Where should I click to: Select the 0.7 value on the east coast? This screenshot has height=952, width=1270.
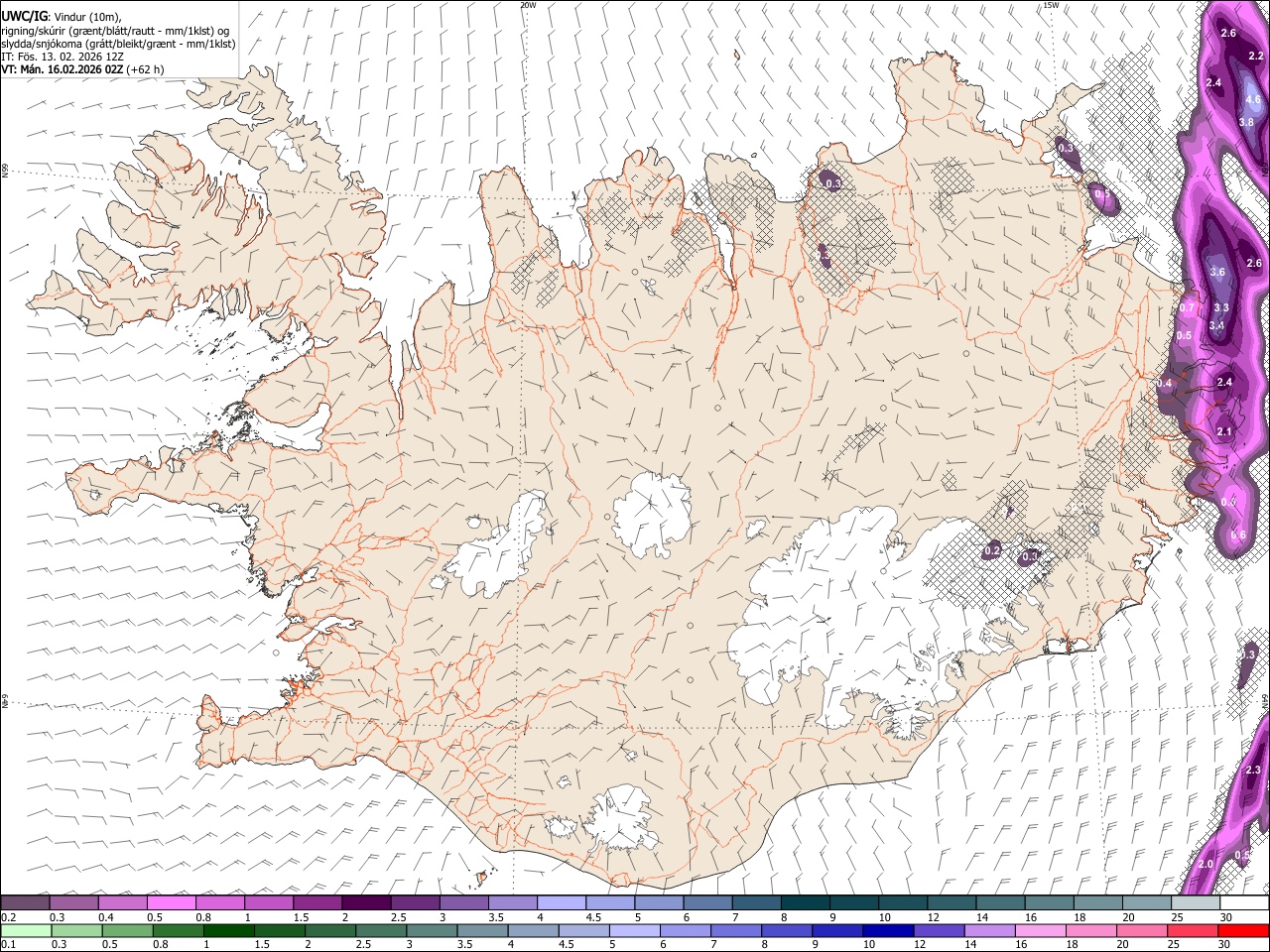tap(1187, 308)
